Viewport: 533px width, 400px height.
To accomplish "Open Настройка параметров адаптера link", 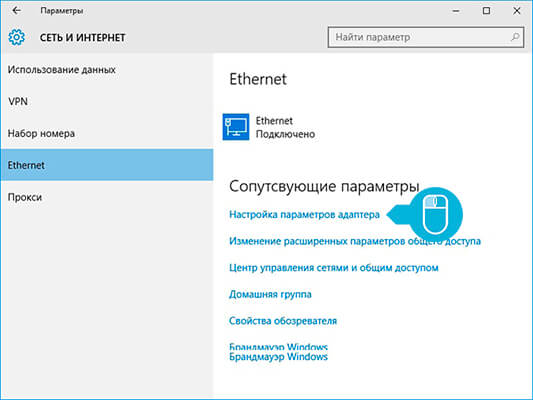I will coord(304,214).
